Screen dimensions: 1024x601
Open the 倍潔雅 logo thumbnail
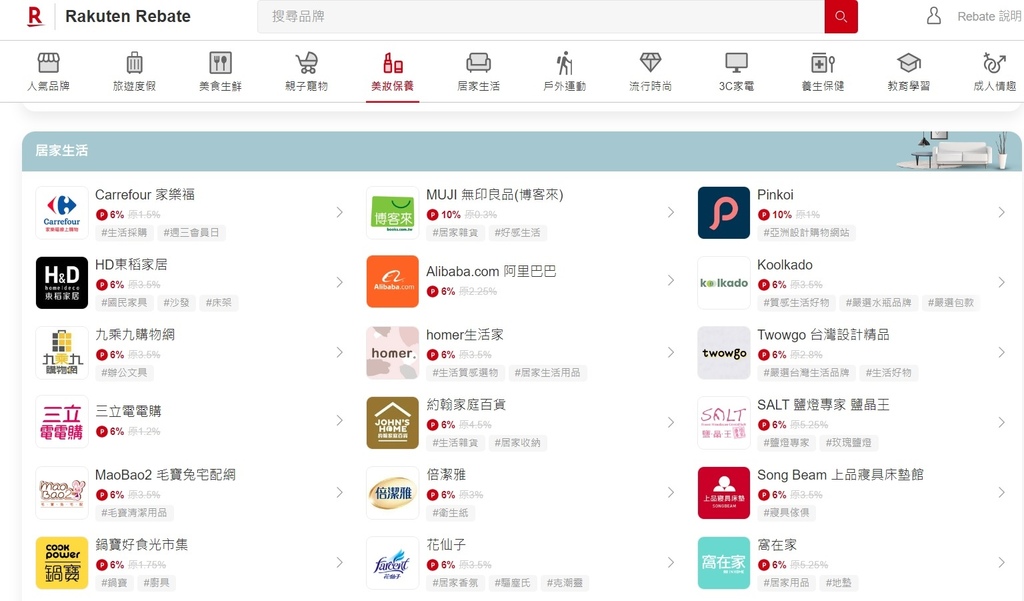[x=392, y=493]
